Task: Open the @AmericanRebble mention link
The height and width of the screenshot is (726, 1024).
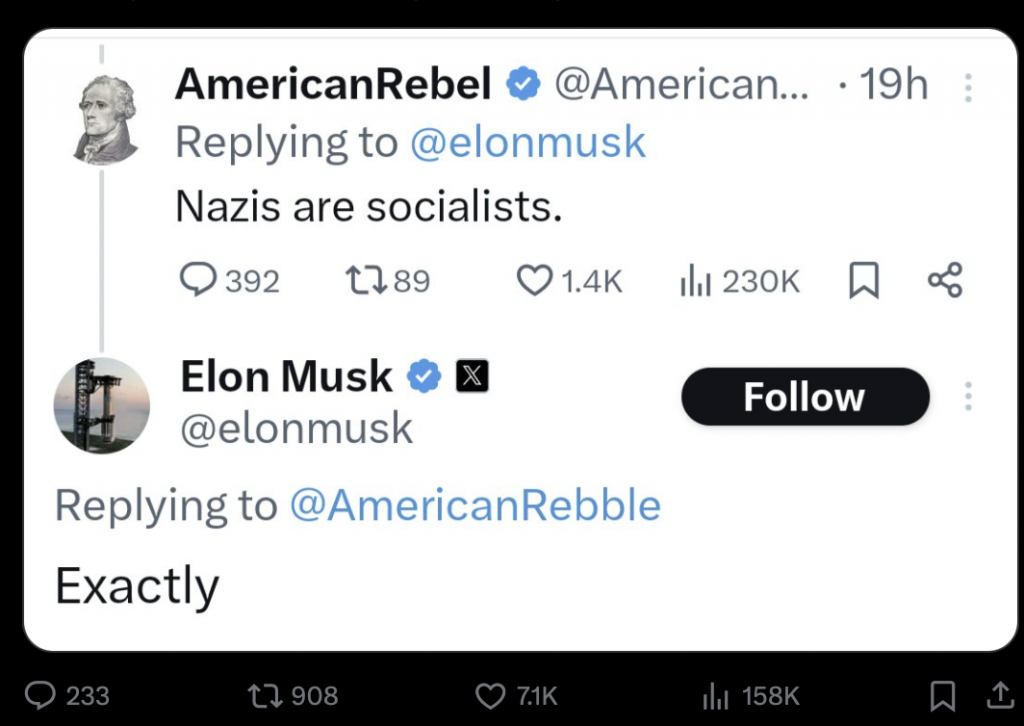Action: (475, 505)
